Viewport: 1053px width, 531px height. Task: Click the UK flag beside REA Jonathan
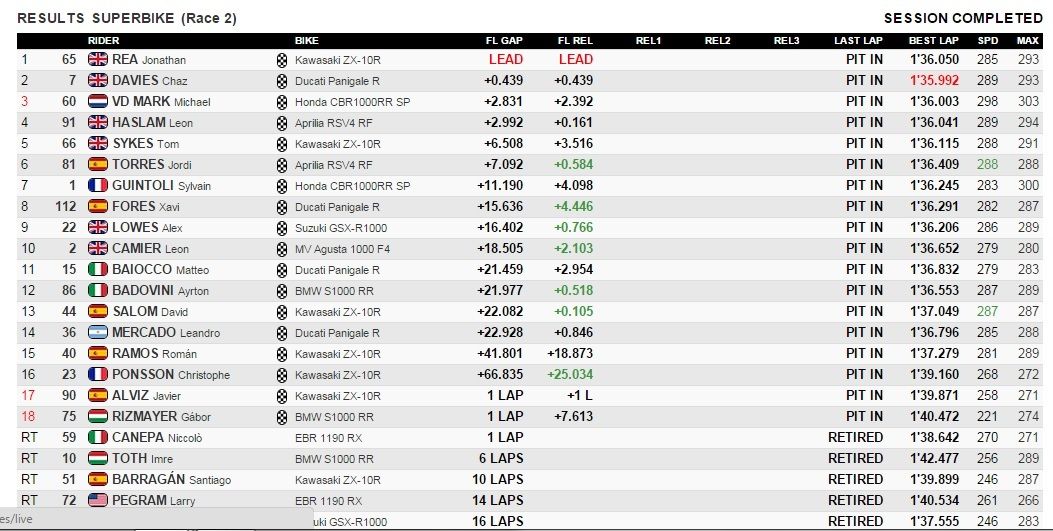tap(97, 59)
